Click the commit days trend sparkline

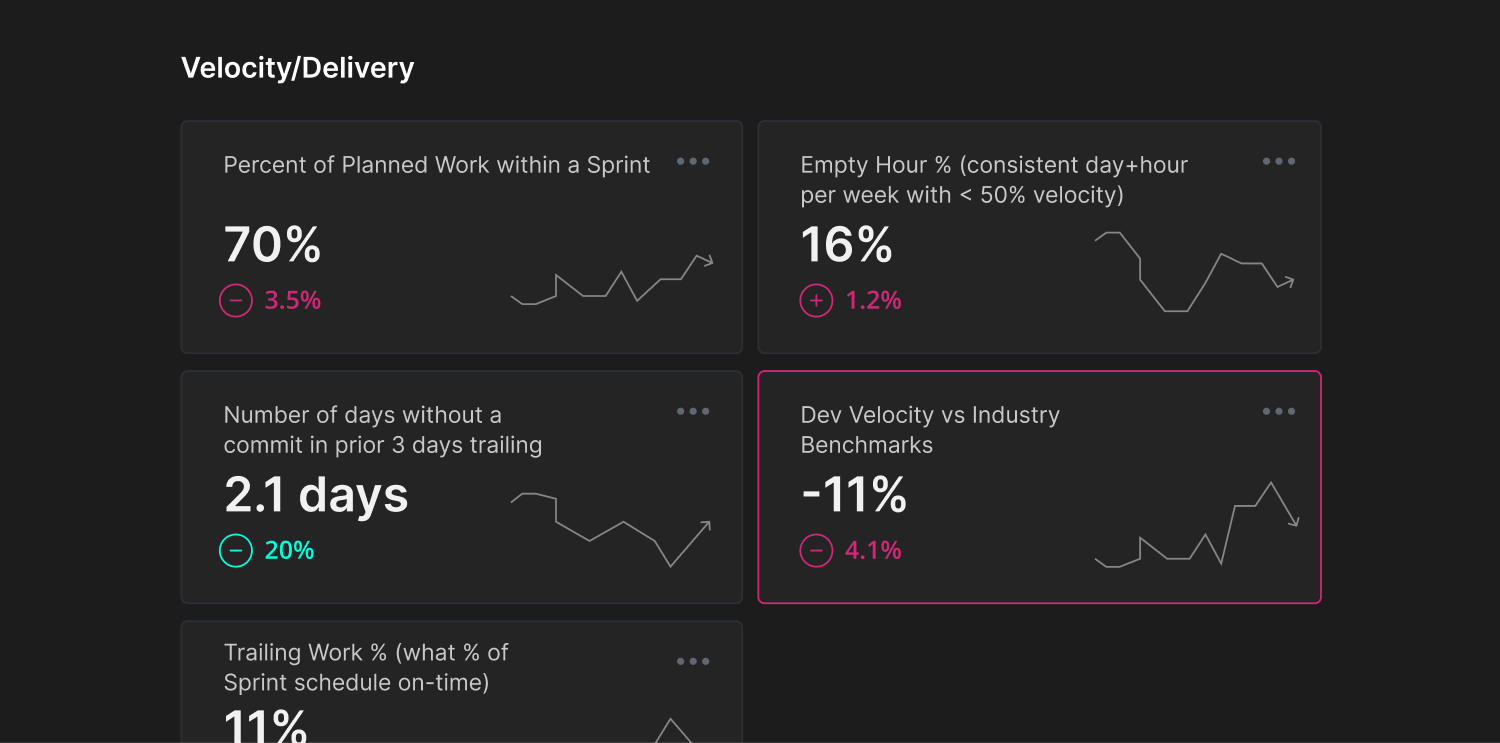tap(611, 528)
